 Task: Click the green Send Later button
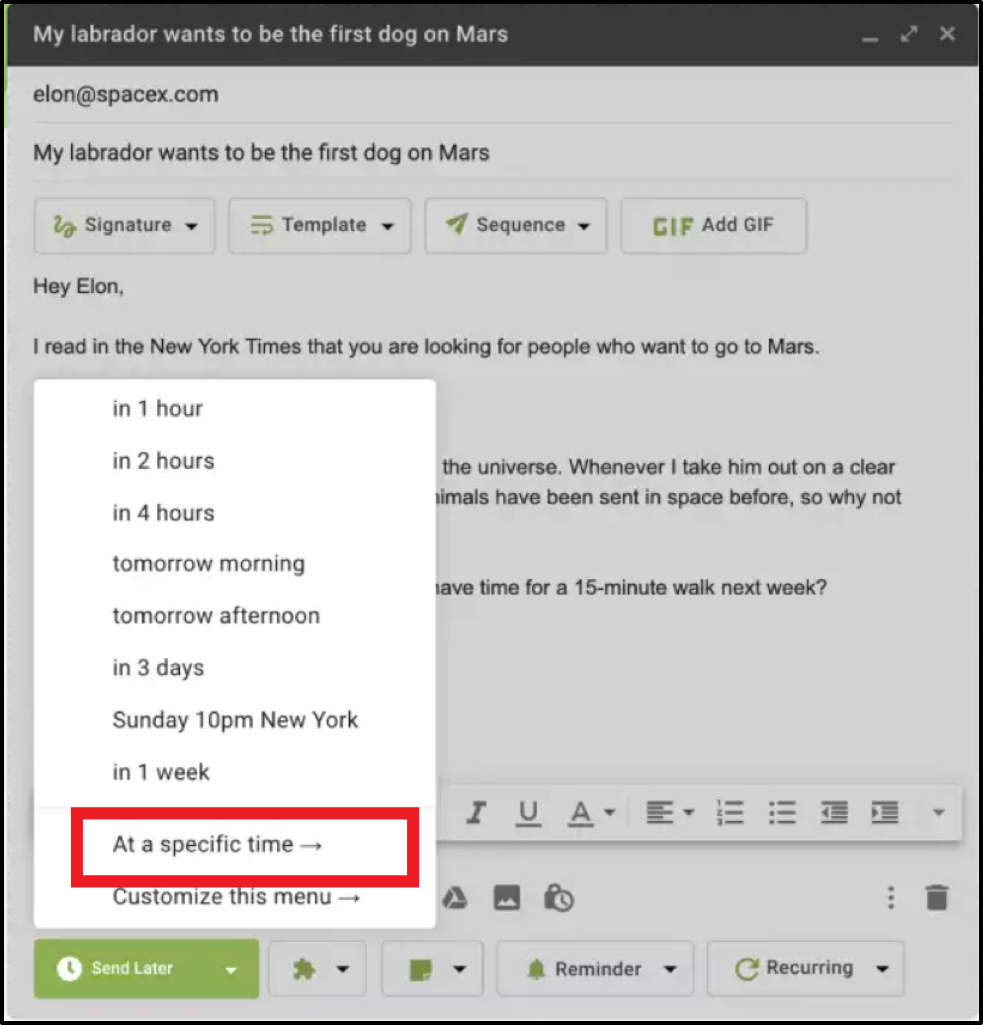(130, 969)
